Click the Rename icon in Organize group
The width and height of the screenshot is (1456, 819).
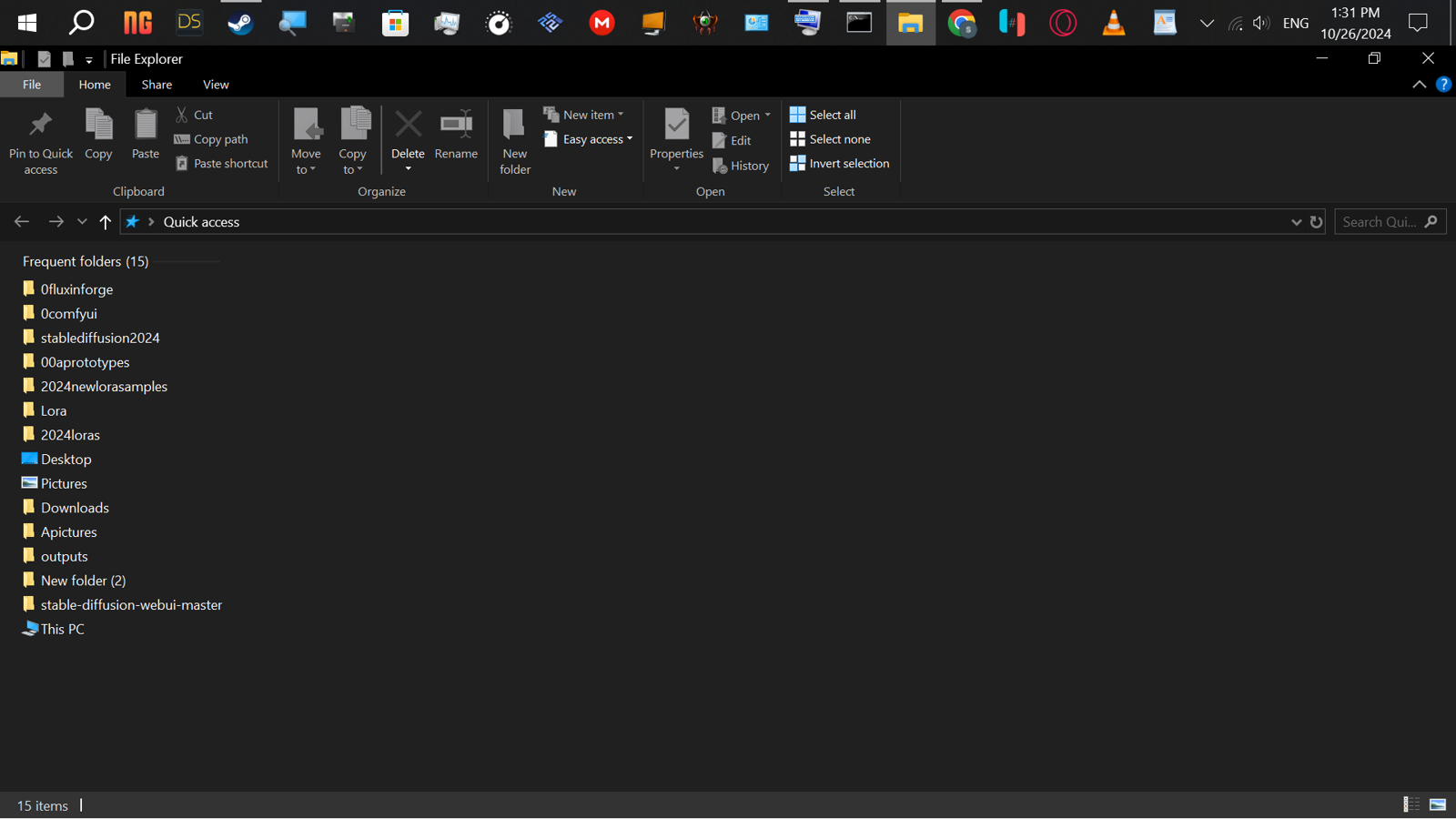coord(456,125)
